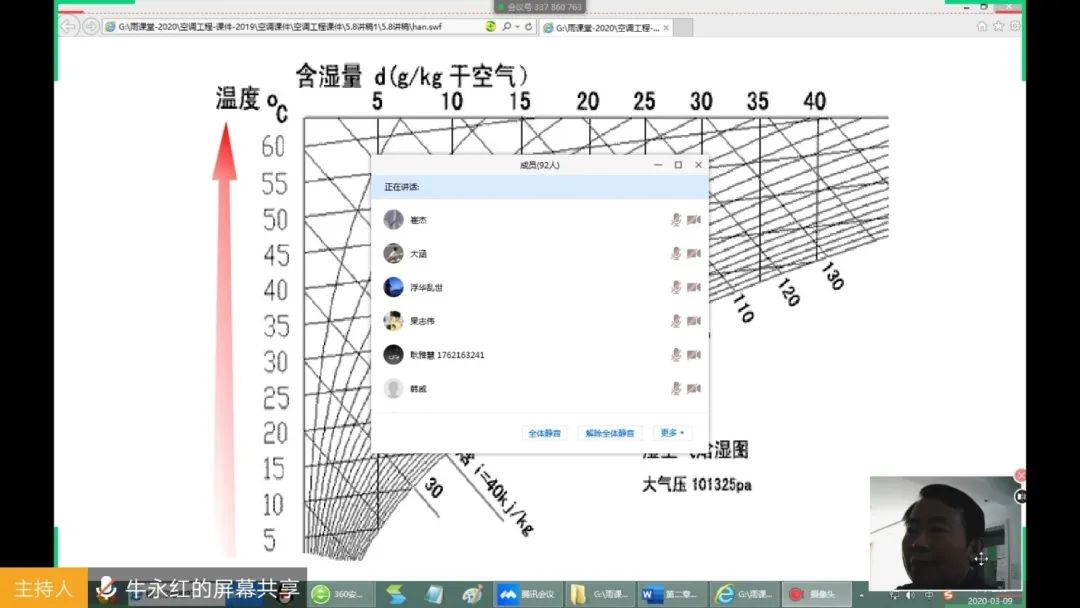Click the microphone icon for 韩威
Screen dimensions: 1080x608
pos(676,389)
